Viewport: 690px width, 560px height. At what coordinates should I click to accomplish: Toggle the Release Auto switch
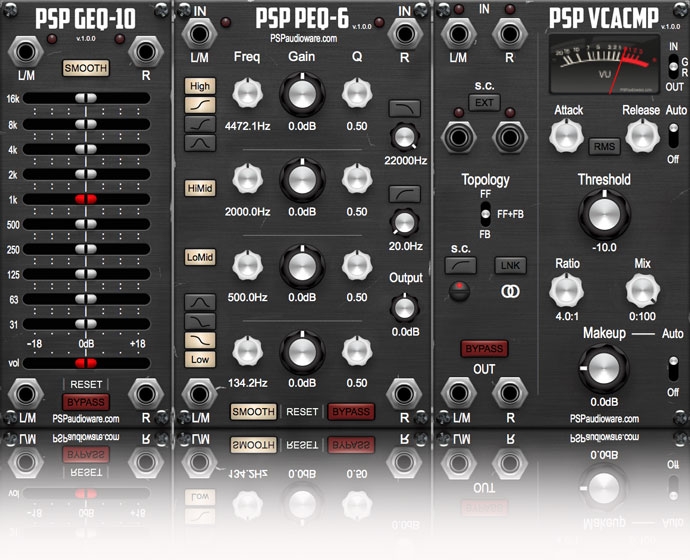[675, 135]
